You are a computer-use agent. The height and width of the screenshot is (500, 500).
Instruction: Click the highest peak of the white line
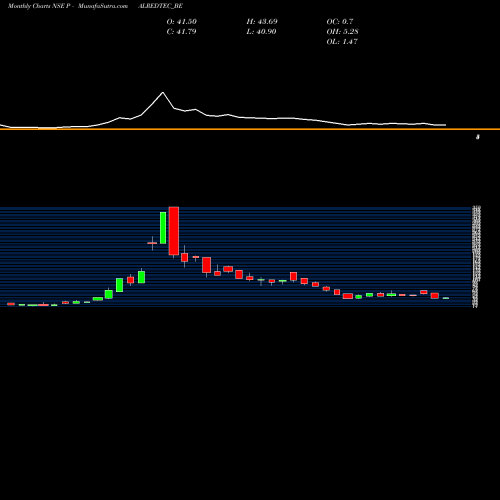point(163,92)
